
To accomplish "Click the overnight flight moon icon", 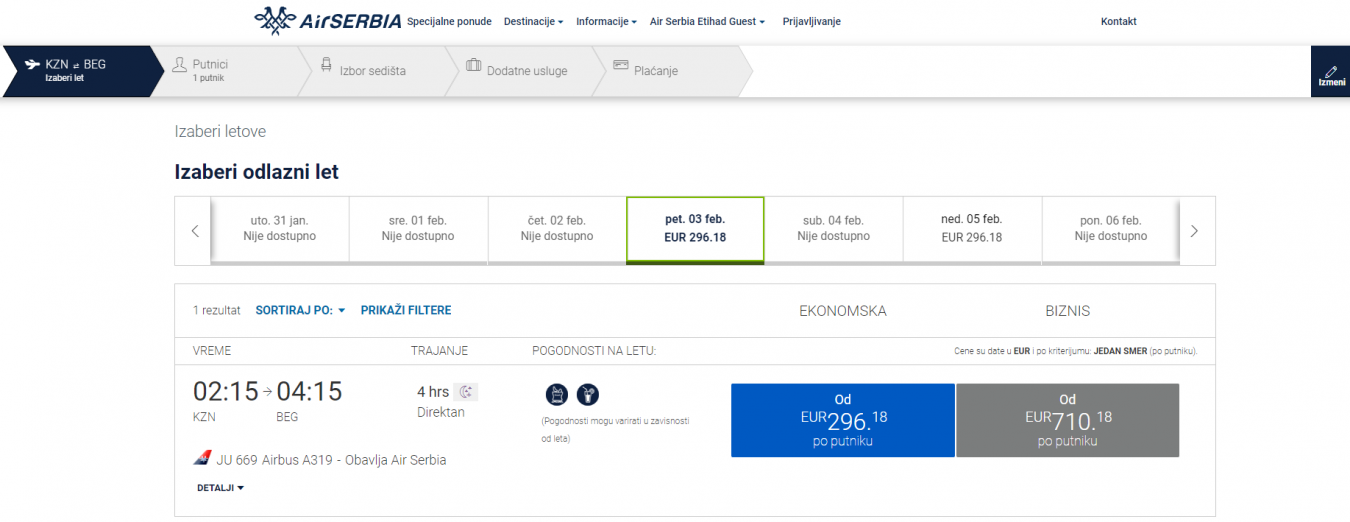I will pos(465,392).
